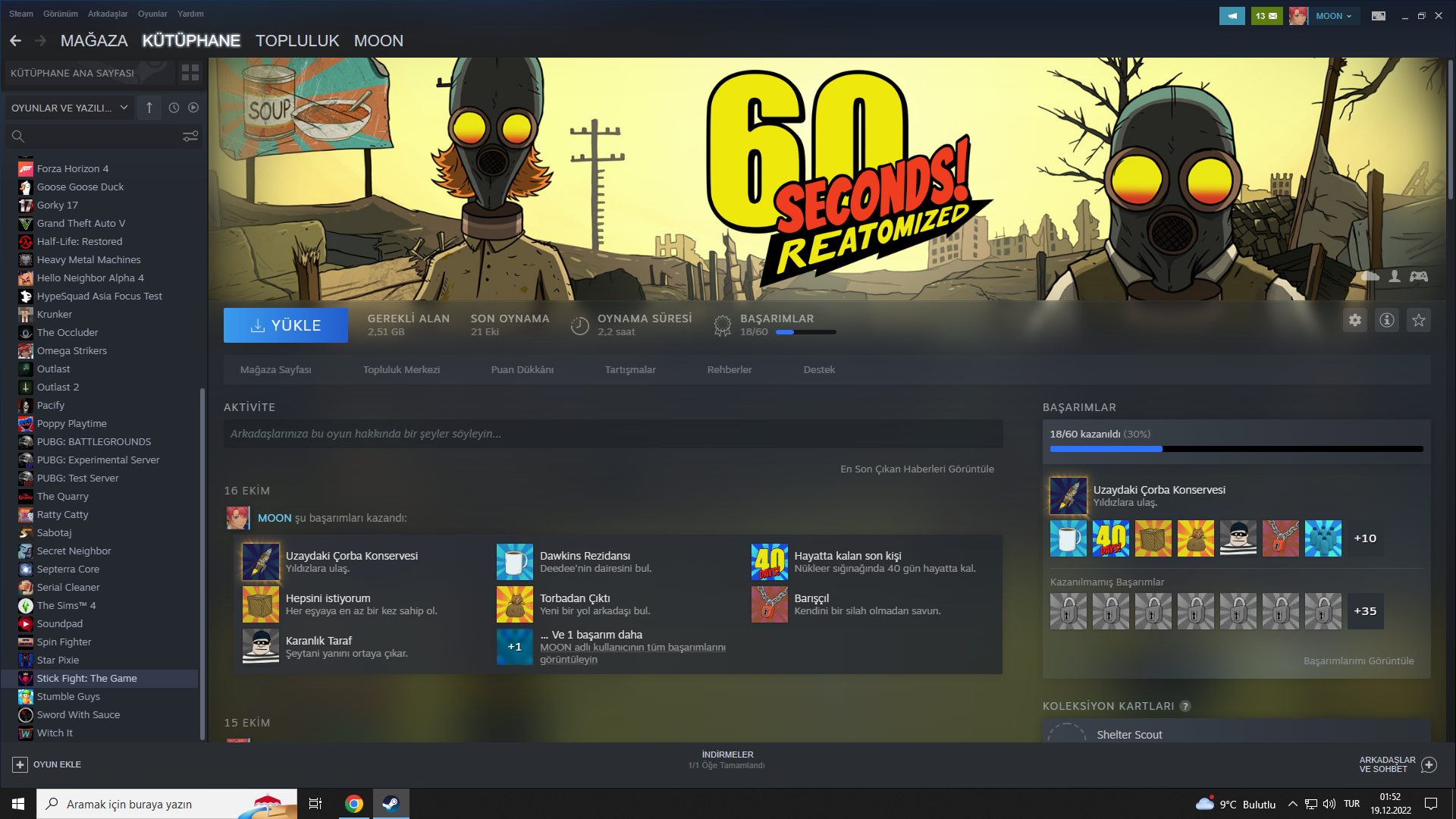
Task: Go to TOPLULUK tab
Action: point(297,41)
